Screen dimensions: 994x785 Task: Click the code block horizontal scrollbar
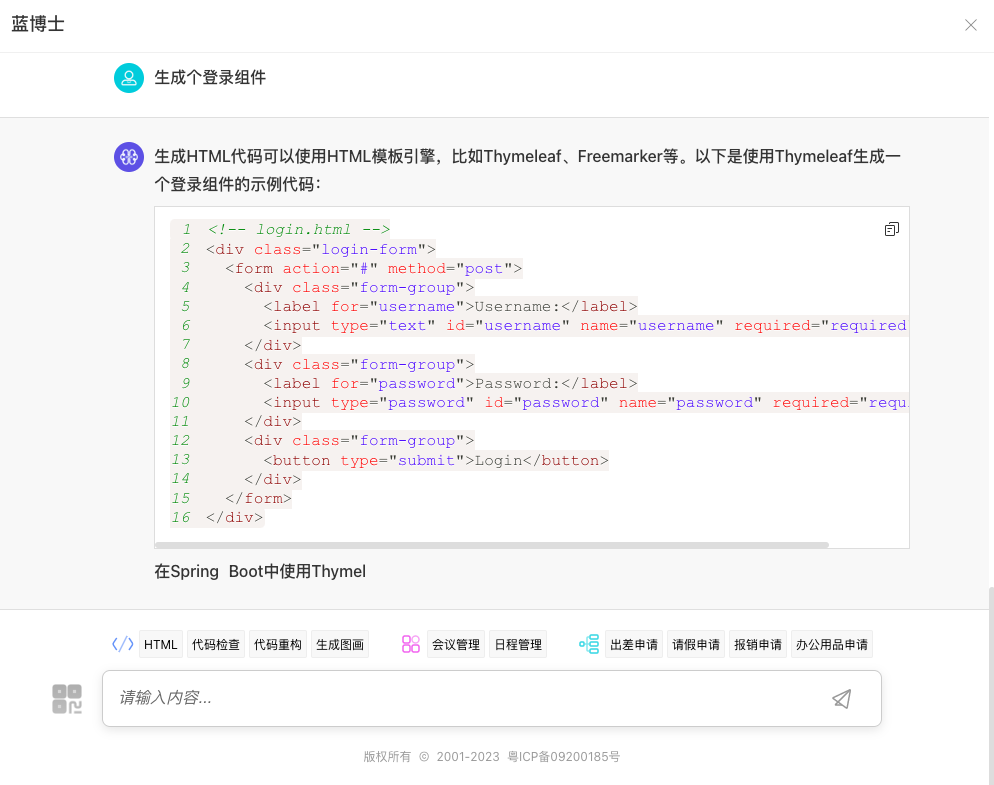tap(492, 545)
